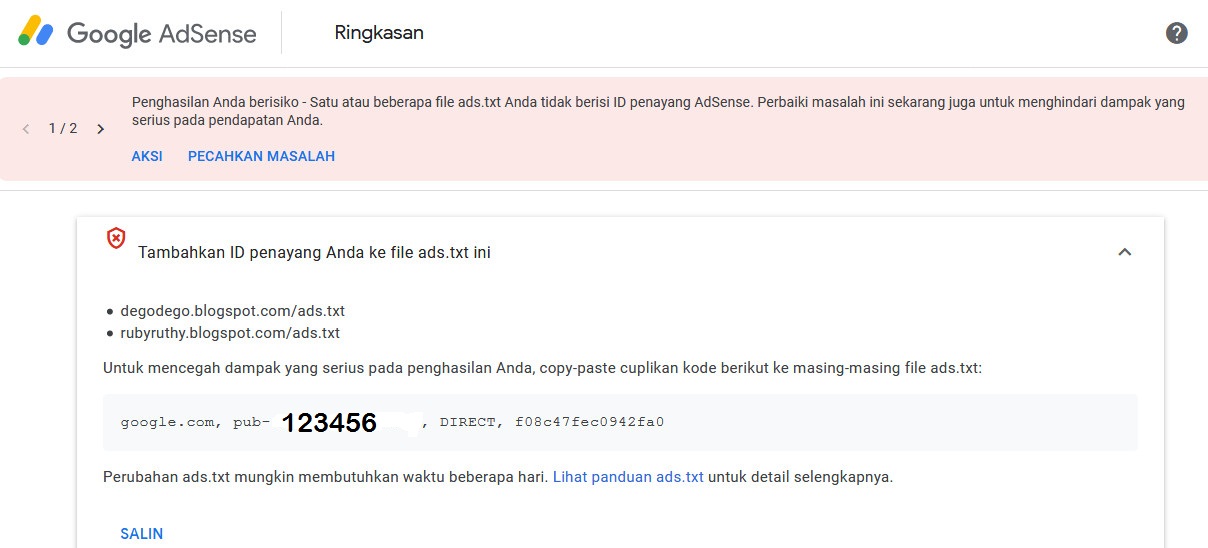Viewport: 1208px width, 548px height.
Task: Open the help question mark icon
Action: [x=1177, y=33]
